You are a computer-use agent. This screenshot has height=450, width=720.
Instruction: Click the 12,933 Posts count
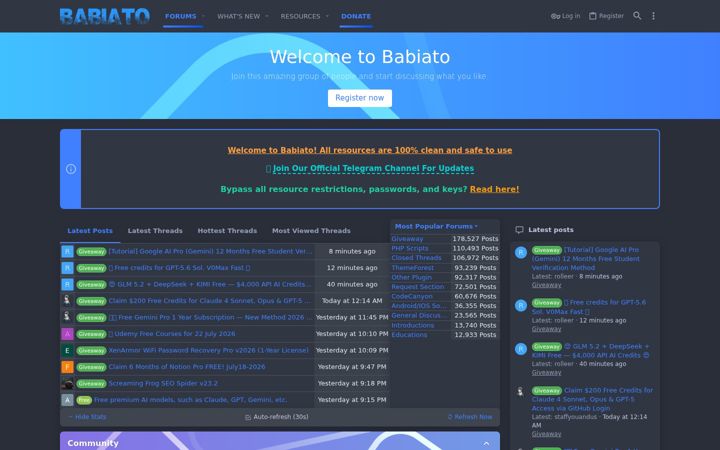(x=475, y=335)
